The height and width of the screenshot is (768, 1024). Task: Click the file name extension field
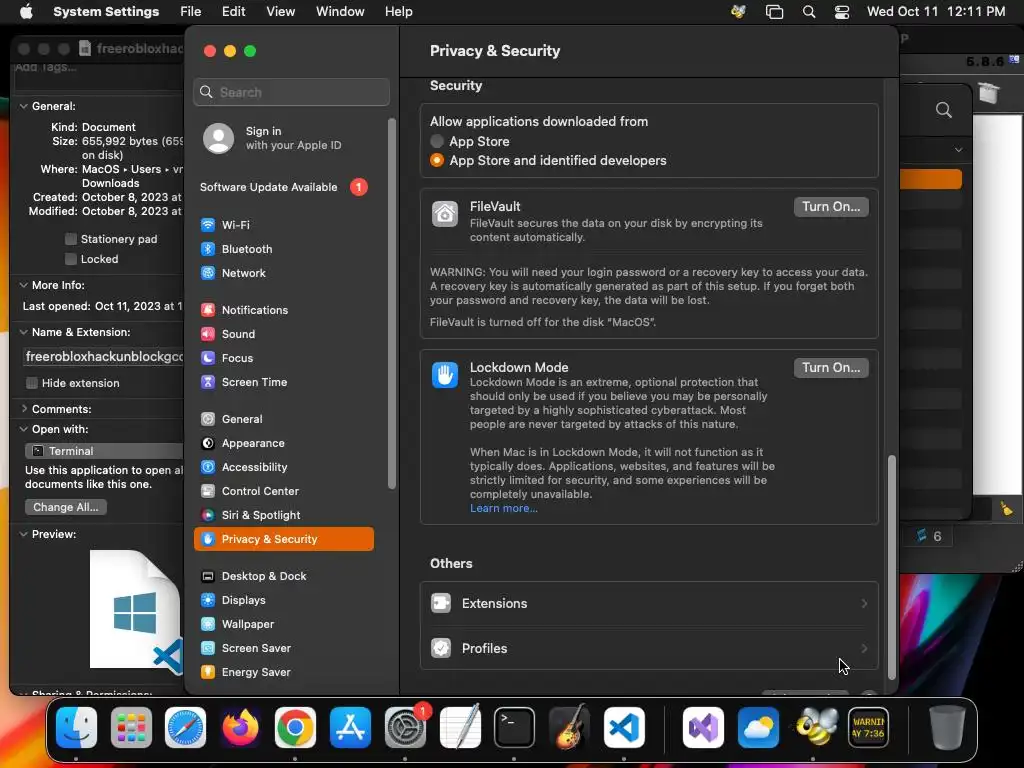103,357
